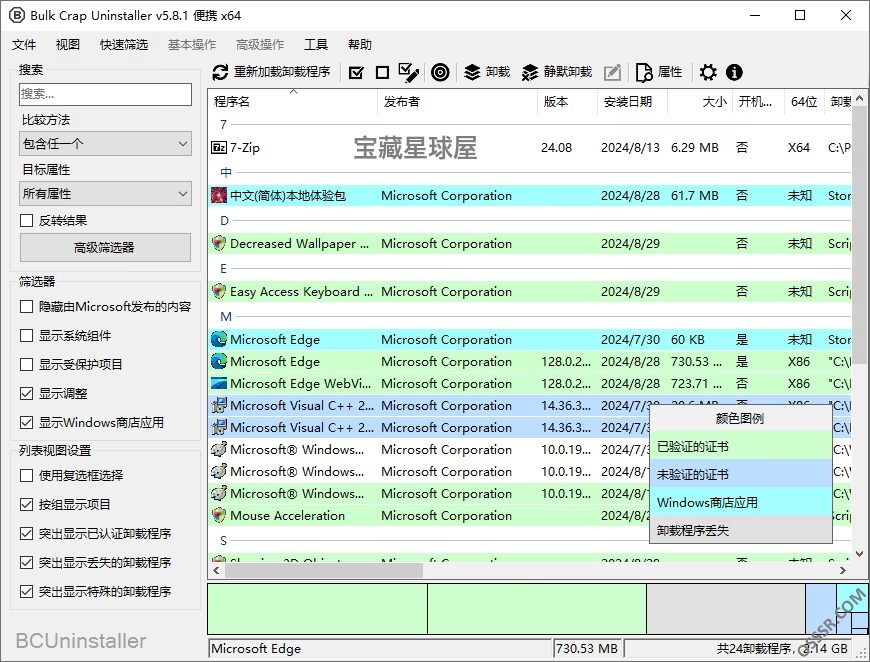Click the invert selection checkbox-pencil icon

point(409,72)
